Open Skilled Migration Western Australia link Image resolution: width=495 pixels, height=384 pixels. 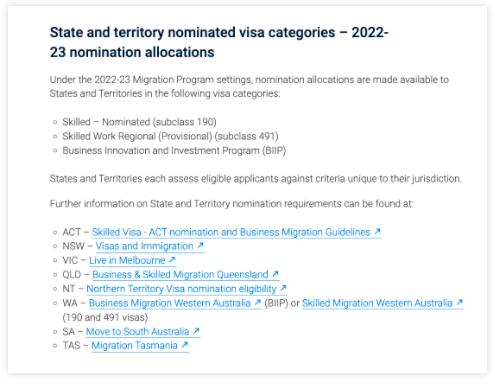pyautogui.click(x=383, y=303)
